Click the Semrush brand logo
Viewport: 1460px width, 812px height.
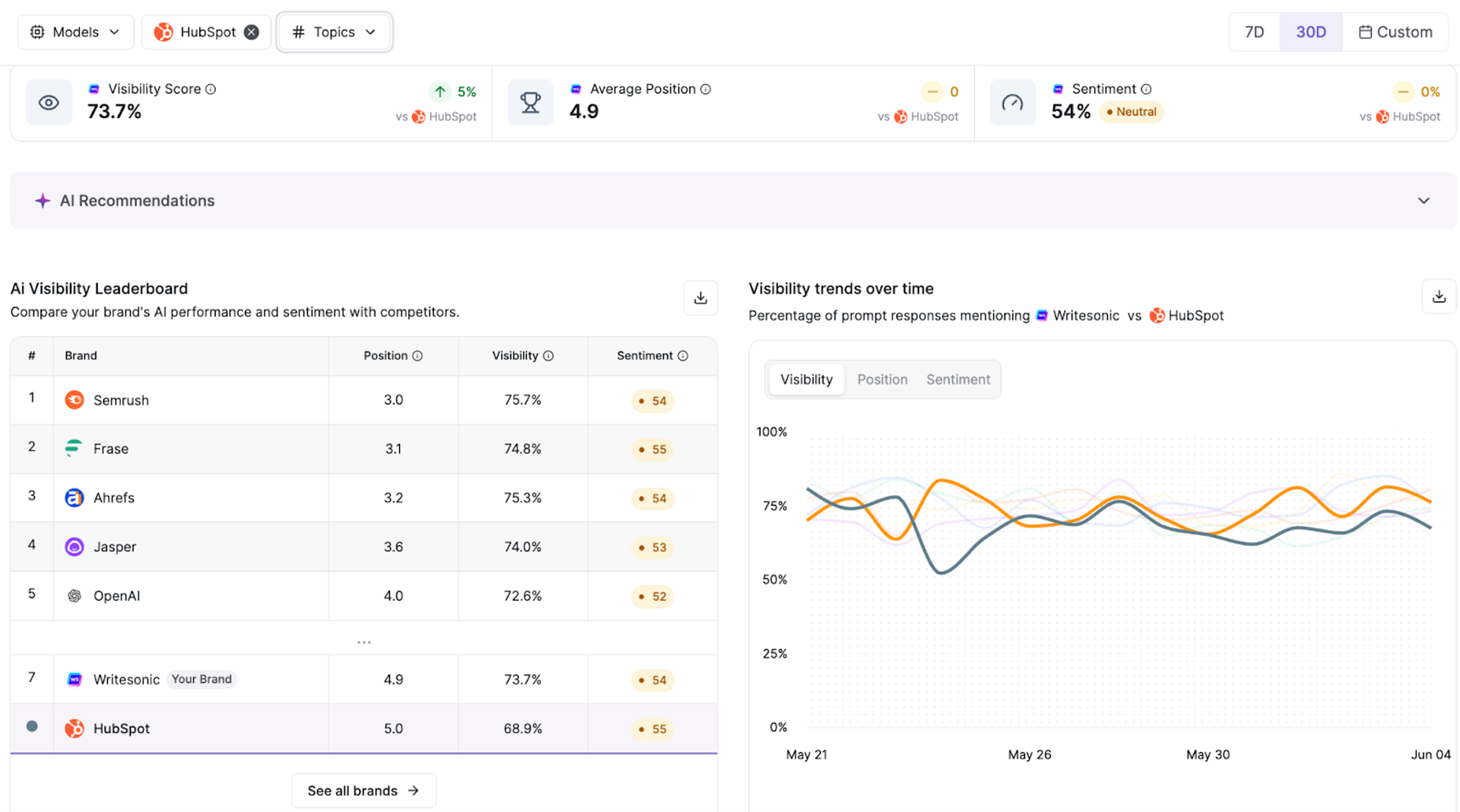pos(75,400)
